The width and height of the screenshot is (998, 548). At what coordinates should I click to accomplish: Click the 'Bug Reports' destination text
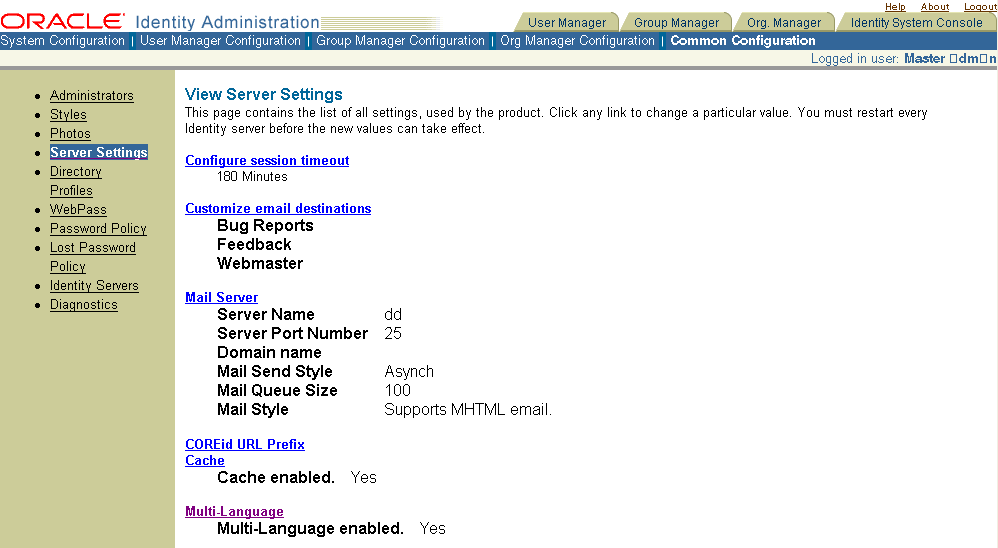[265, 225]
